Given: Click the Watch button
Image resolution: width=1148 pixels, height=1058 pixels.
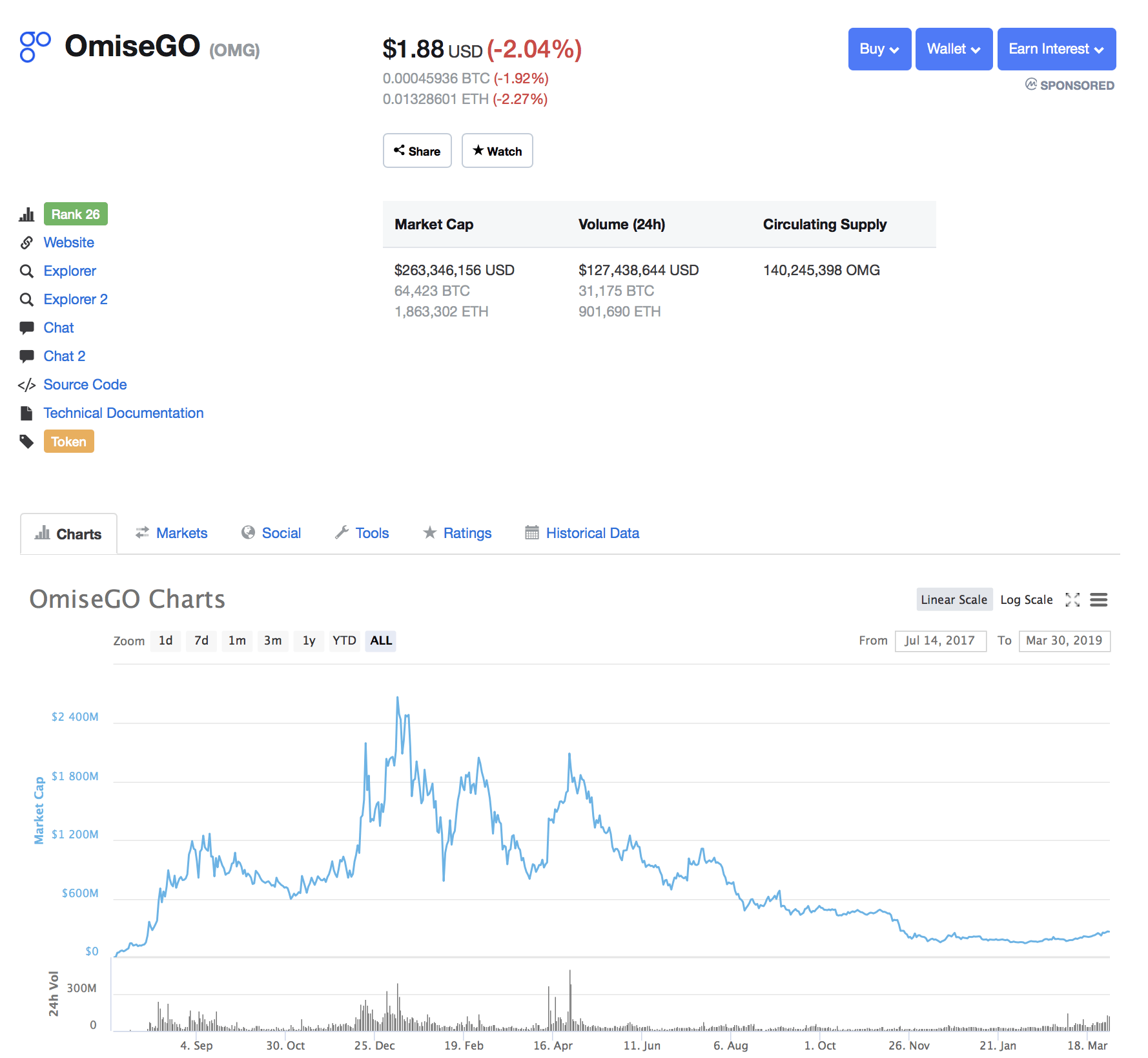Looking at the screenshot, I should coord(497,151).
